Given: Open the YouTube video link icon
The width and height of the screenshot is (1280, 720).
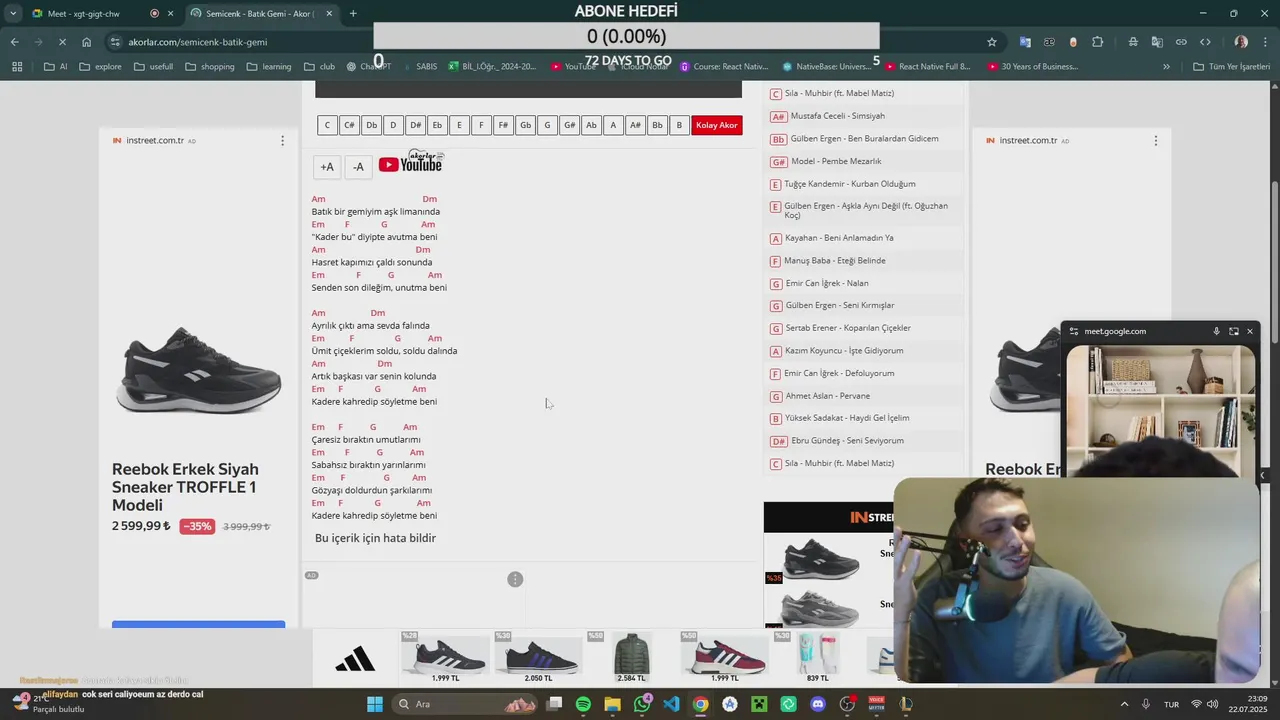Looking at the screenshot, I should [x=410, y=164].
